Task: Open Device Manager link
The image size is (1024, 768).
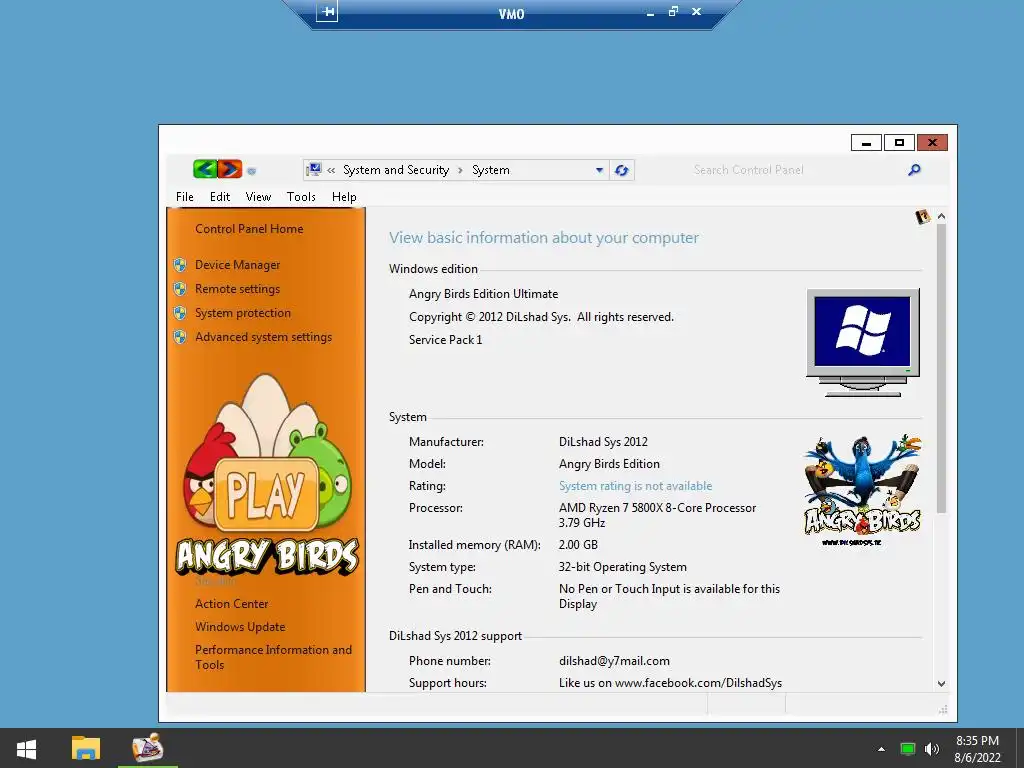Action: (237, 264)
